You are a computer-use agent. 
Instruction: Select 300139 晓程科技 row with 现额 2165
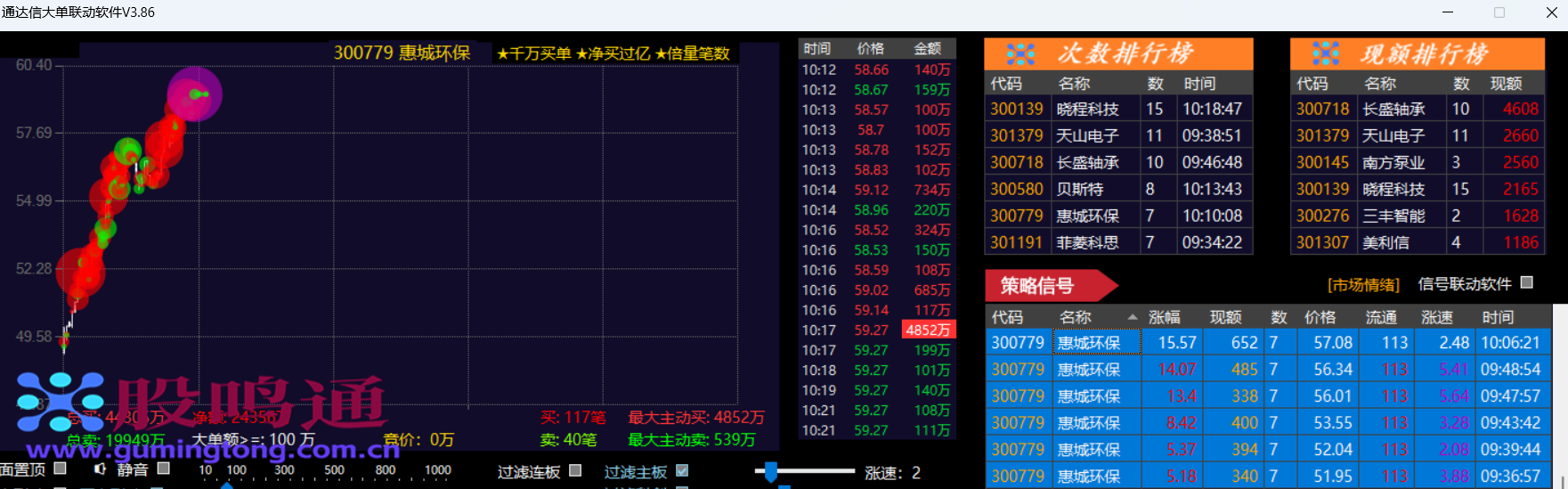1418,189
